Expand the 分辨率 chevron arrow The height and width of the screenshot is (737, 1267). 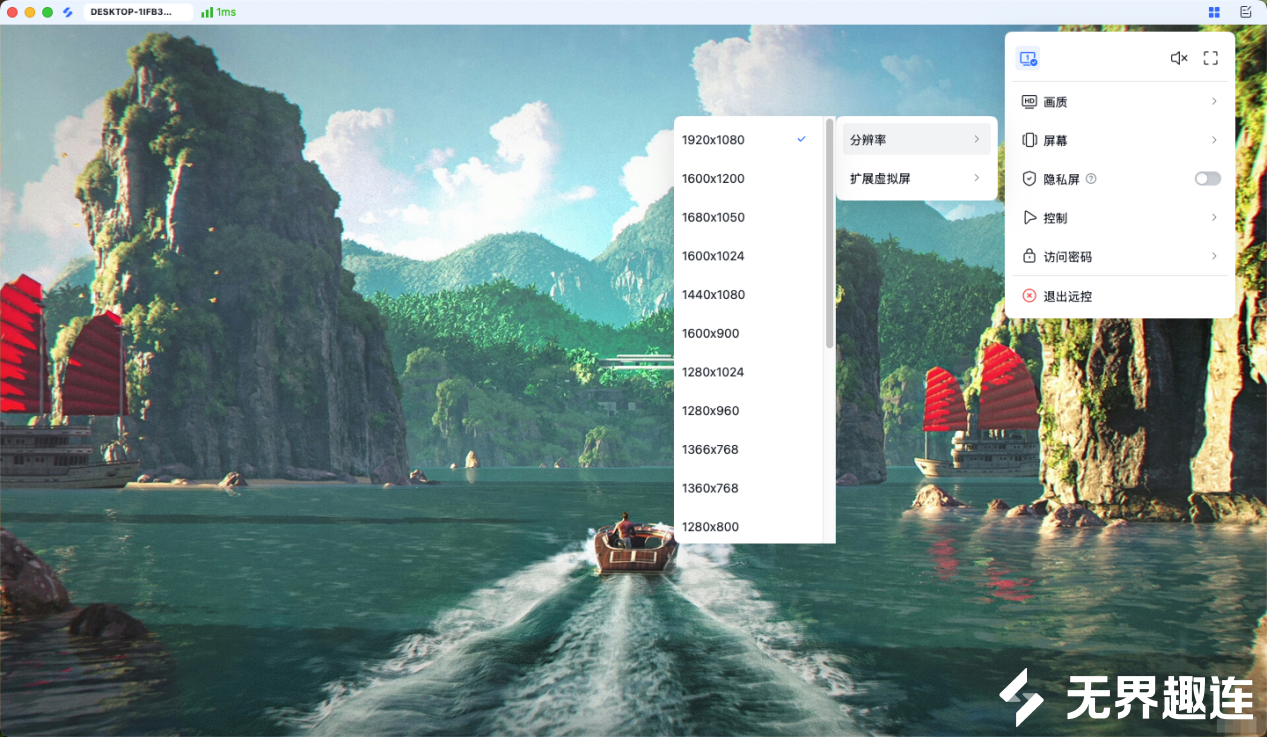(x=976, y=139)
